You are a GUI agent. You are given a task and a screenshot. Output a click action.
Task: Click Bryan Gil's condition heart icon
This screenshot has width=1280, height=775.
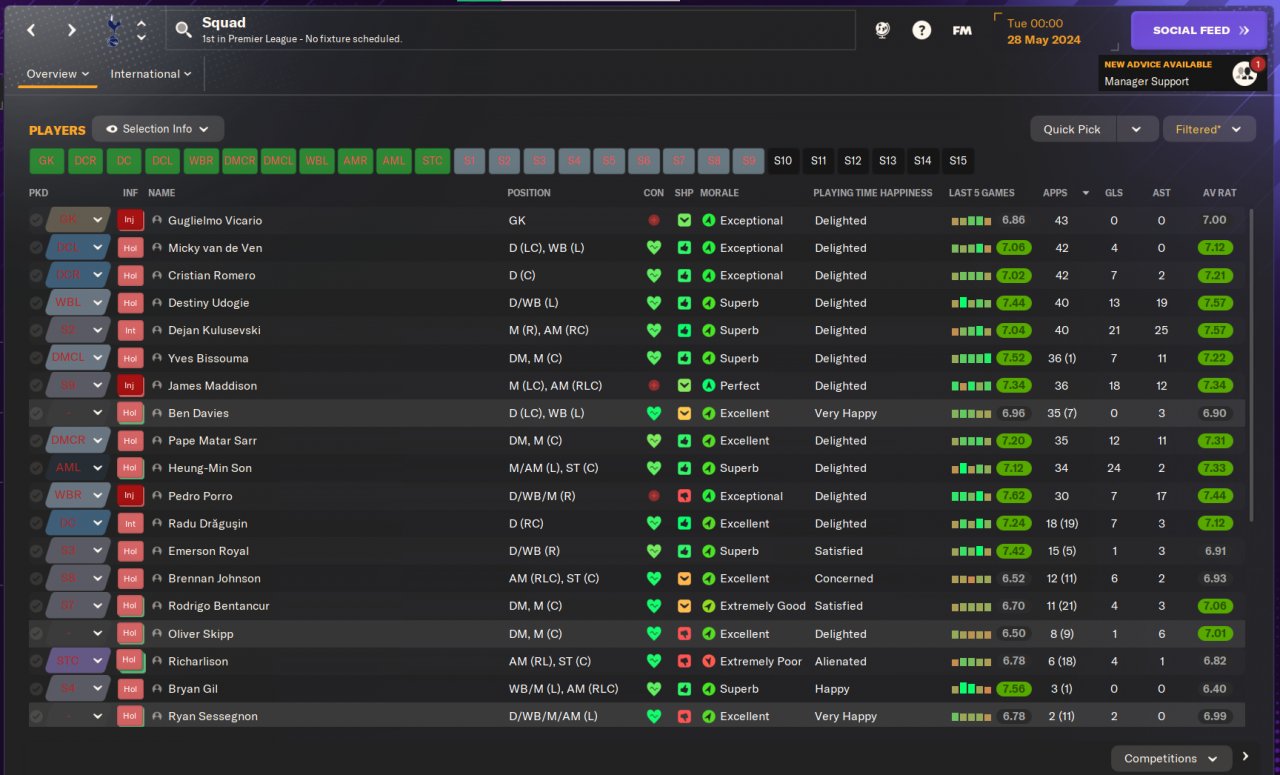(x=654, y=689)
